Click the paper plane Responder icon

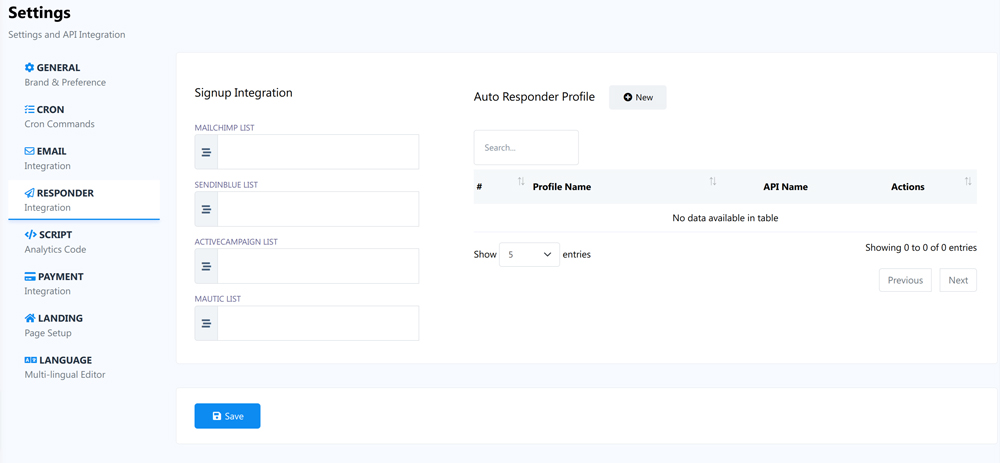(29, 193)
